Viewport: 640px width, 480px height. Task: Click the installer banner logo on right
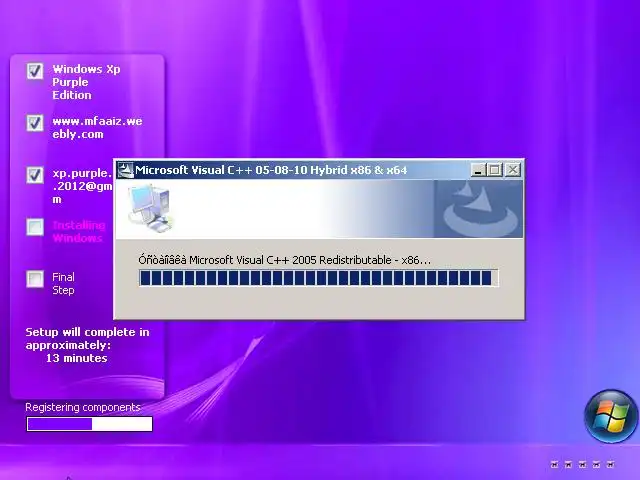pos(478,209)
